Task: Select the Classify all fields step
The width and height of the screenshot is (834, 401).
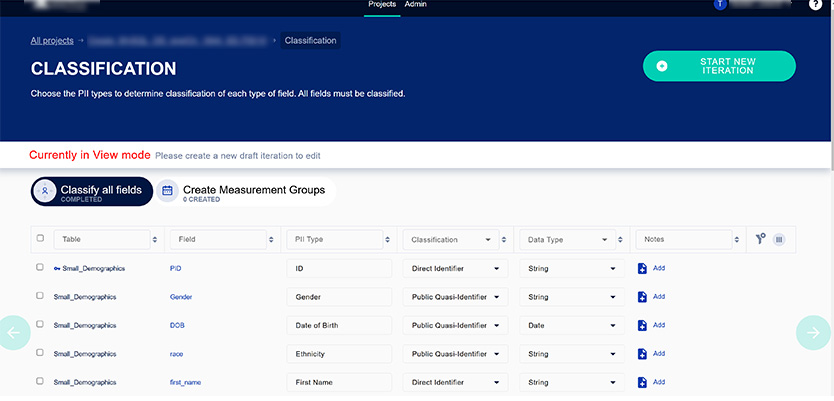Action: point(92,192)
